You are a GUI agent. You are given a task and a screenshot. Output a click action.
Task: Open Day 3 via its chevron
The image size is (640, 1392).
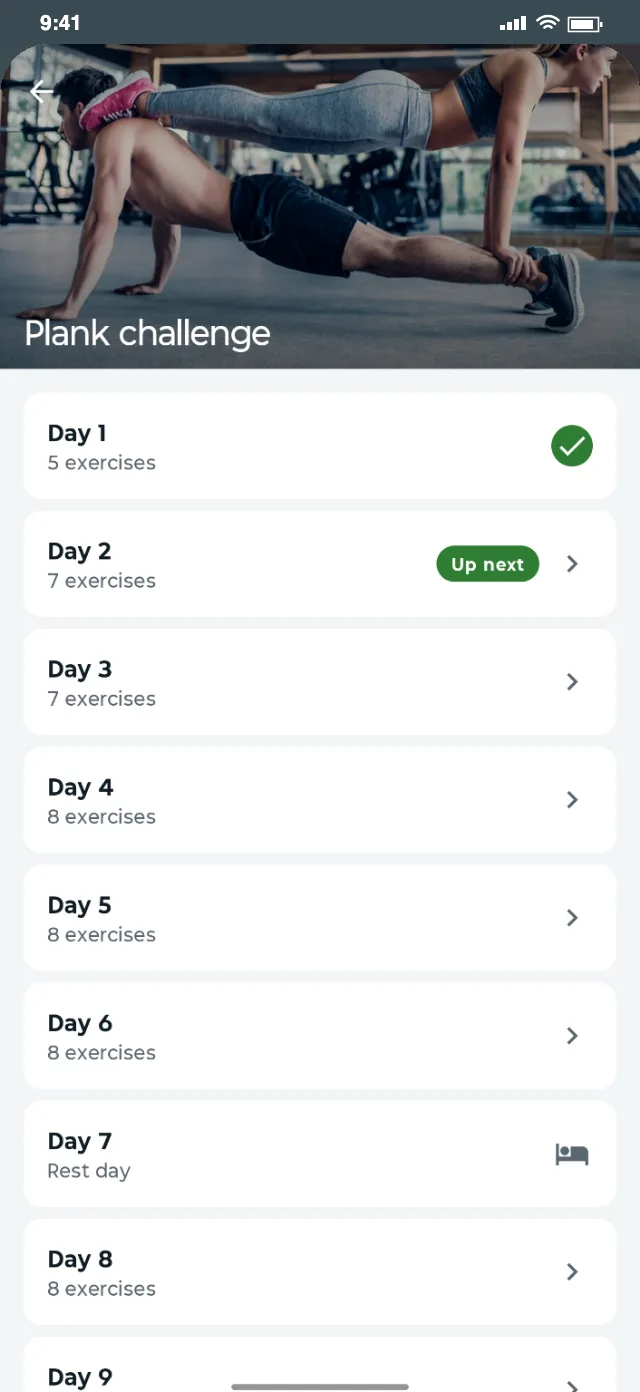point(572,682)
